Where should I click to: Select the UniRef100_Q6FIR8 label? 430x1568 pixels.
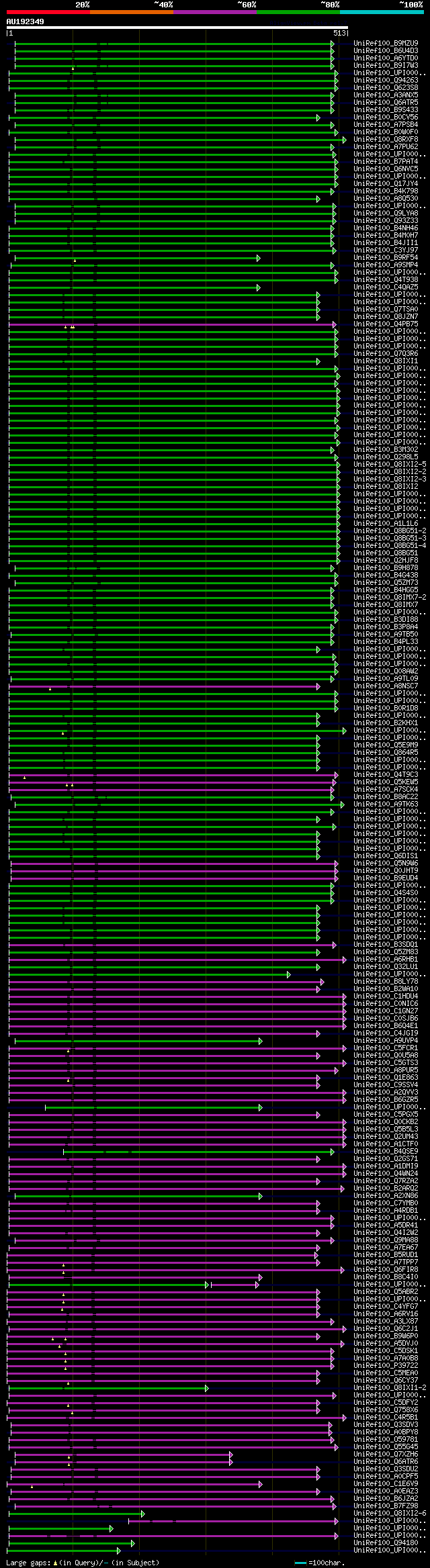coord(386,1270)
